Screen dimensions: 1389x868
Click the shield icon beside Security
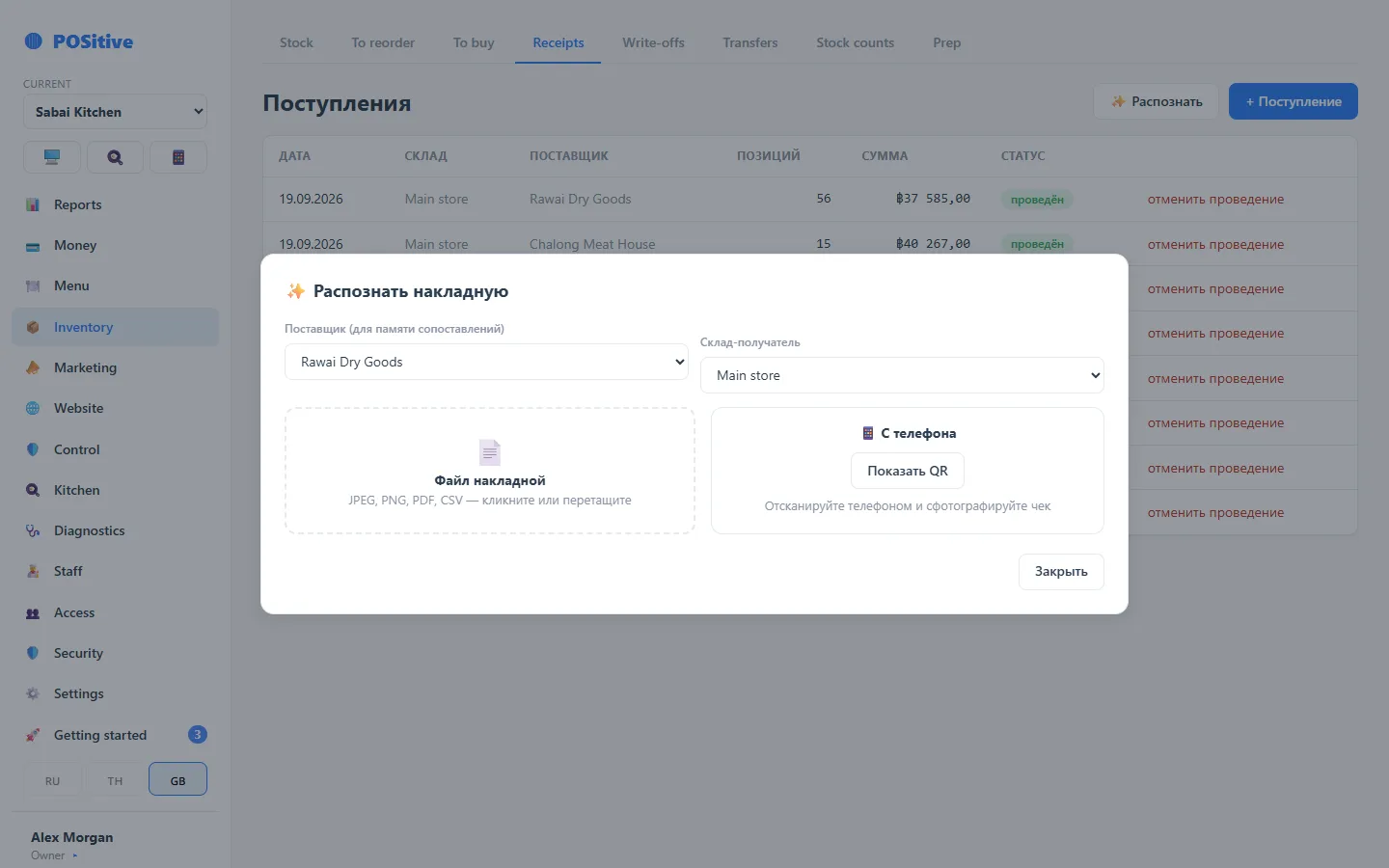pos(33,653)
